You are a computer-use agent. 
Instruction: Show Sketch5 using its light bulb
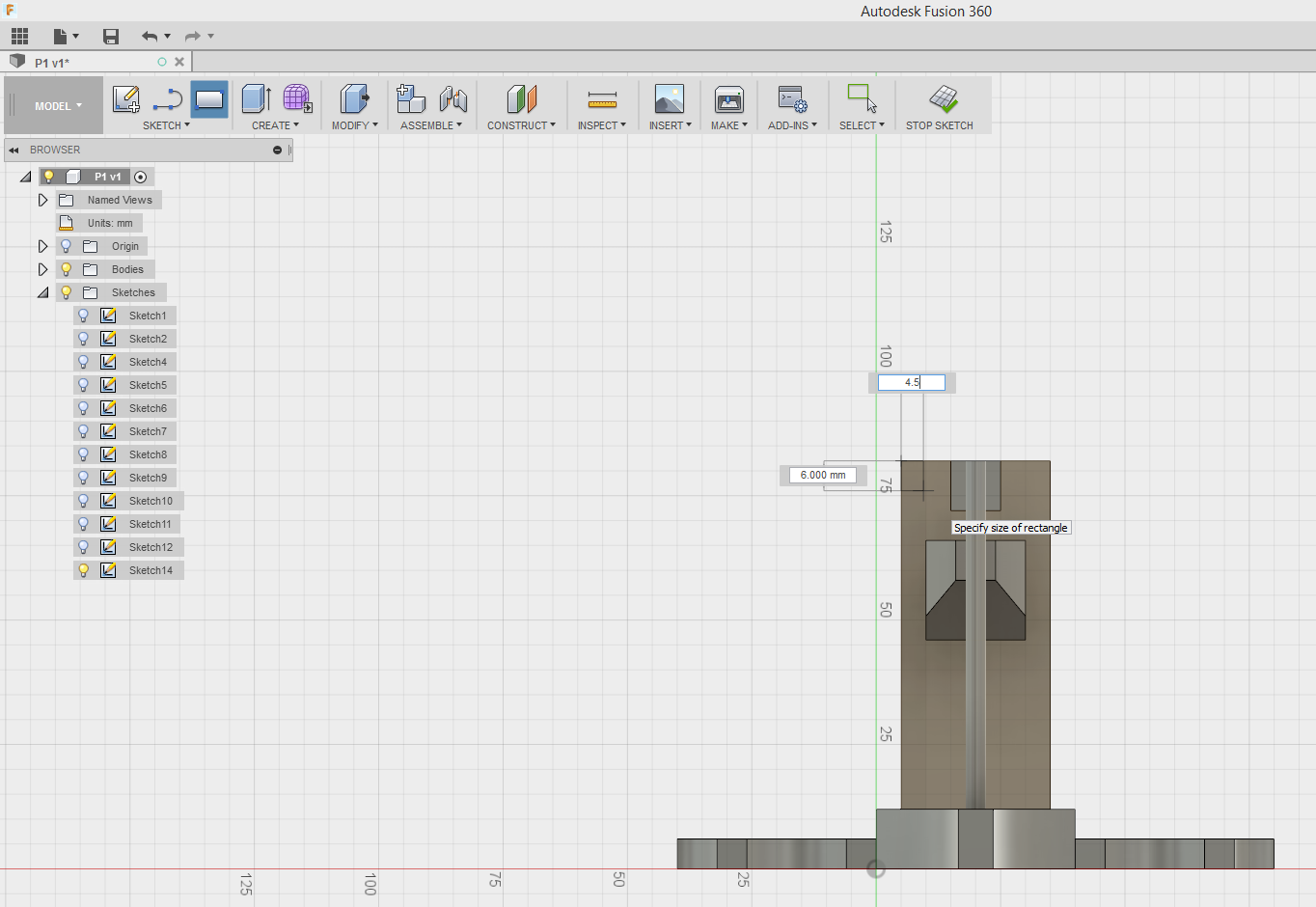tap(83, 385)
